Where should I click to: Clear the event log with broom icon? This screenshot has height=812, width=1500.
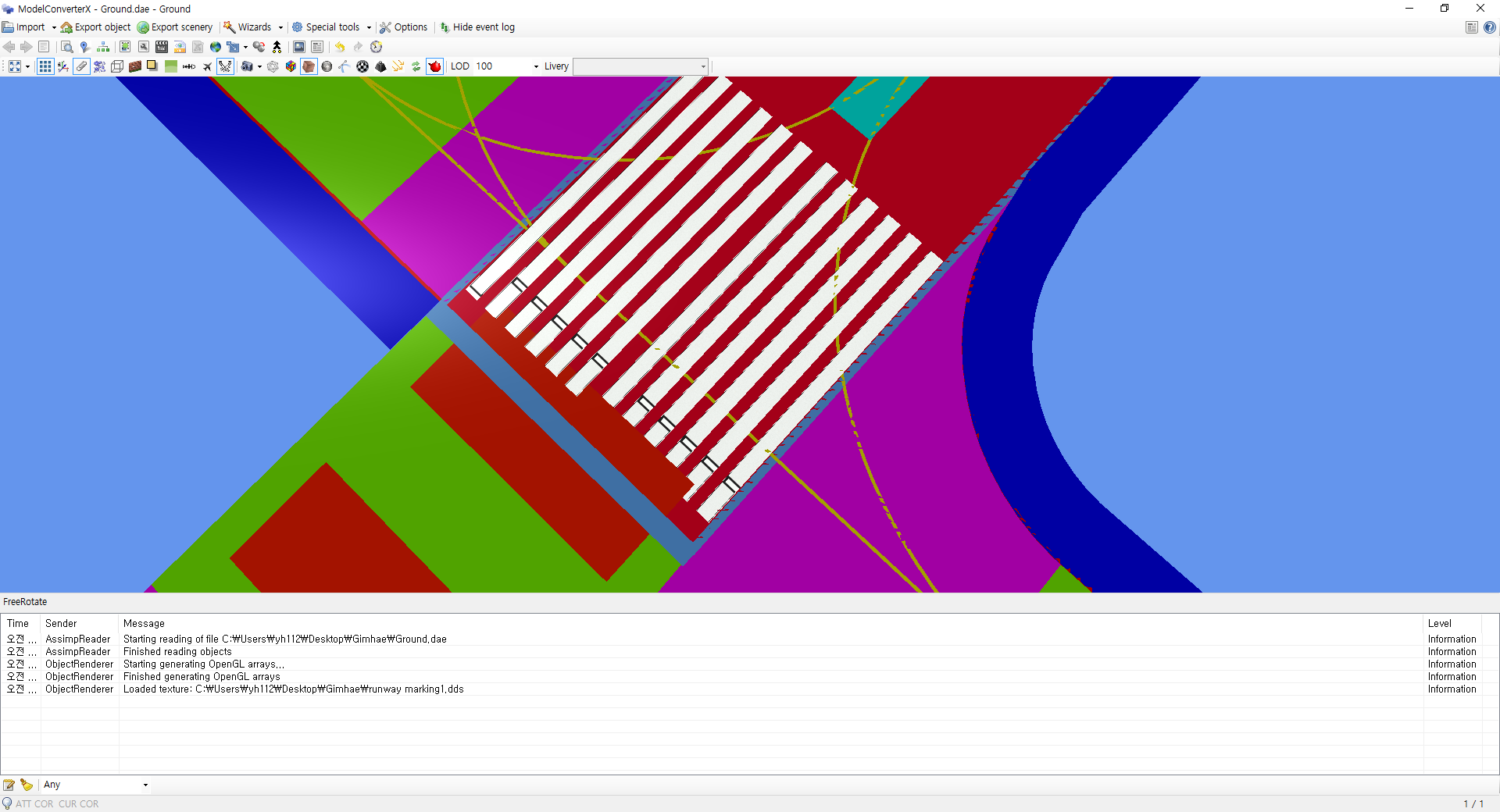point(27,785)
